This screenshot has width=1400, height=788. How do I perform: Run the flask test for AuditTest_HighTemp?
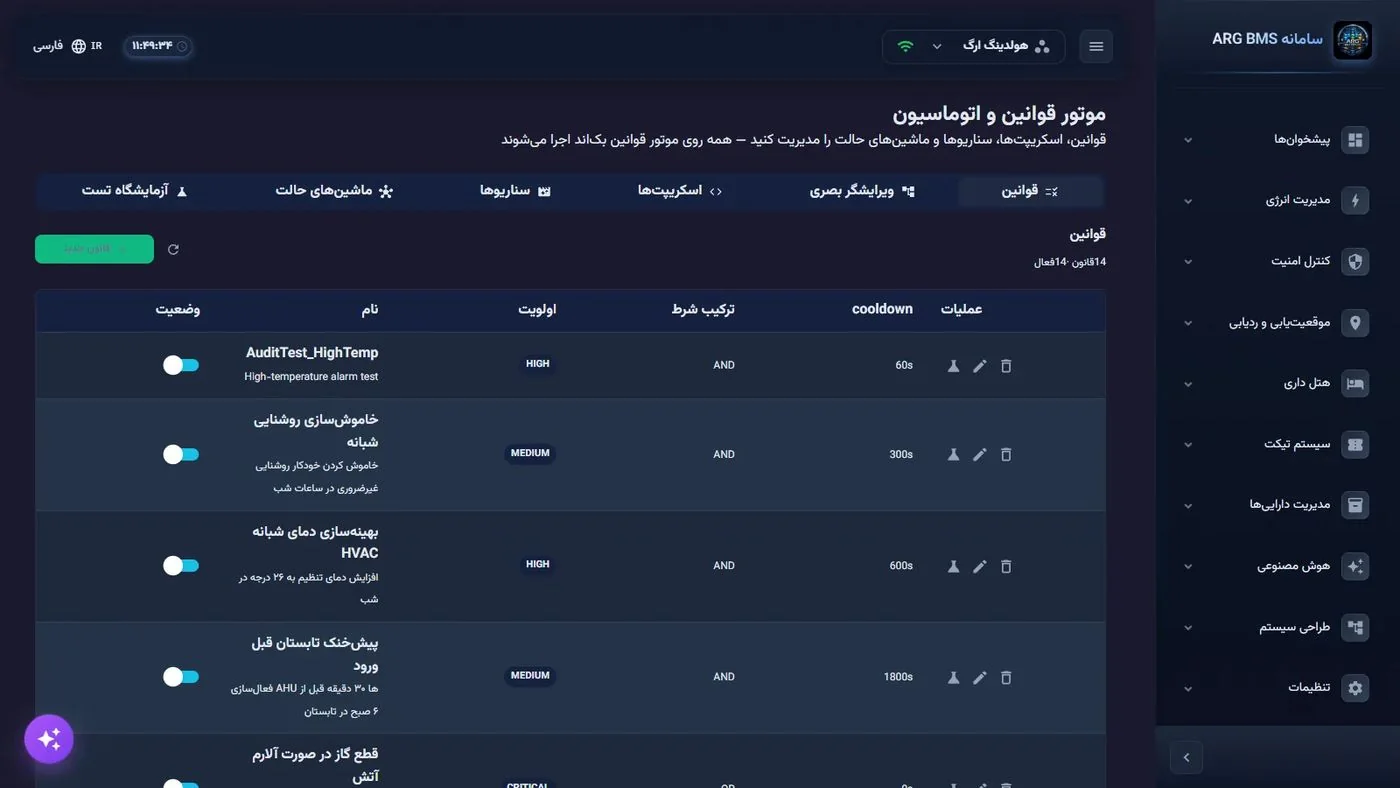[954, 366]
